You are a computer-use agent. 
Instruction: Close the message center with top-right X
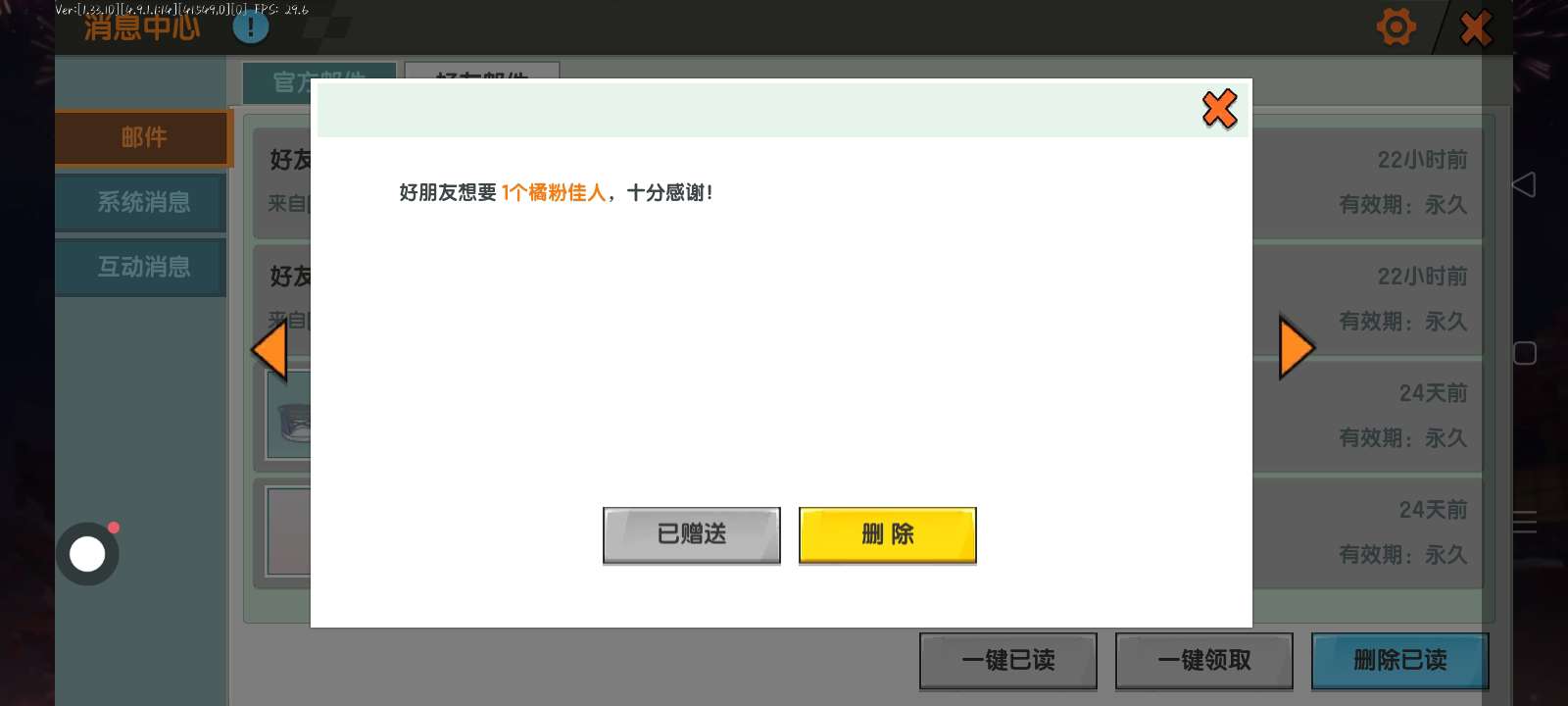(1476, 27)
